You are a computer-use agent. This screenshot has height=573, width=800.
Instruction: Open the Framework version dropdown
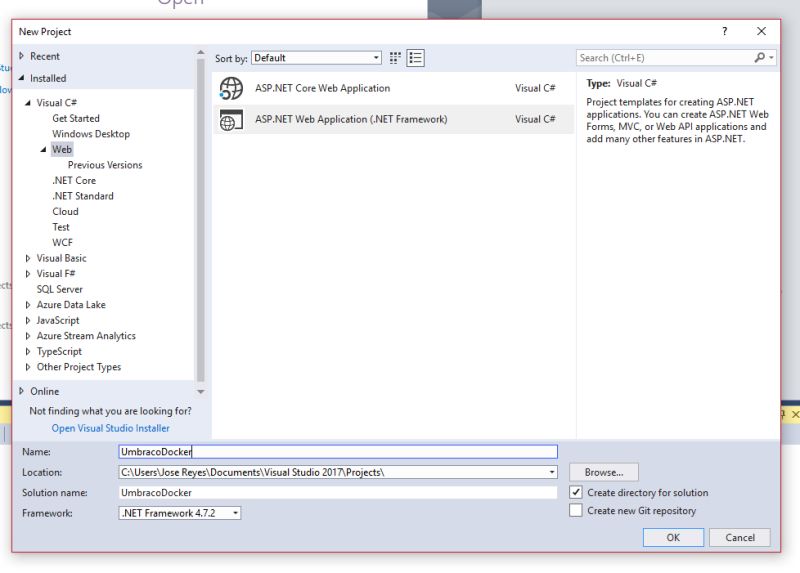(x=180, y=513)
